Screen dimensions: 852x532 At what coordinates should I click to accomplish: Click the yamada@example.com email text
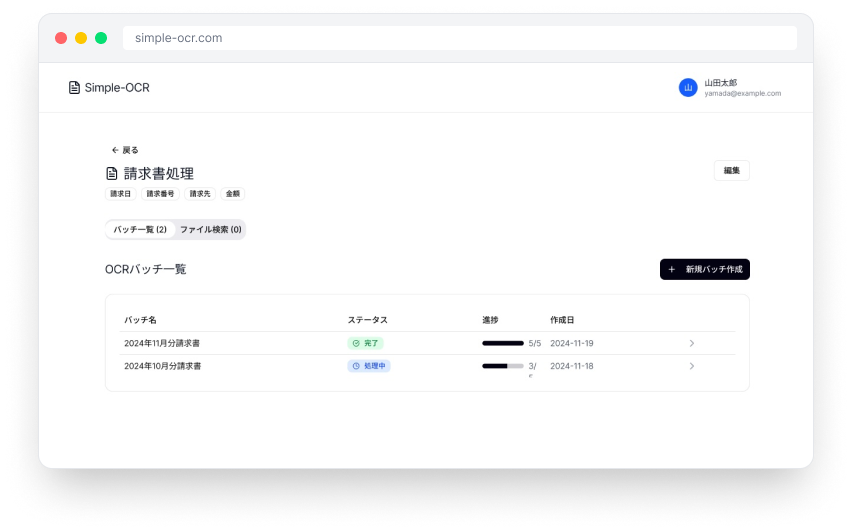743,93
